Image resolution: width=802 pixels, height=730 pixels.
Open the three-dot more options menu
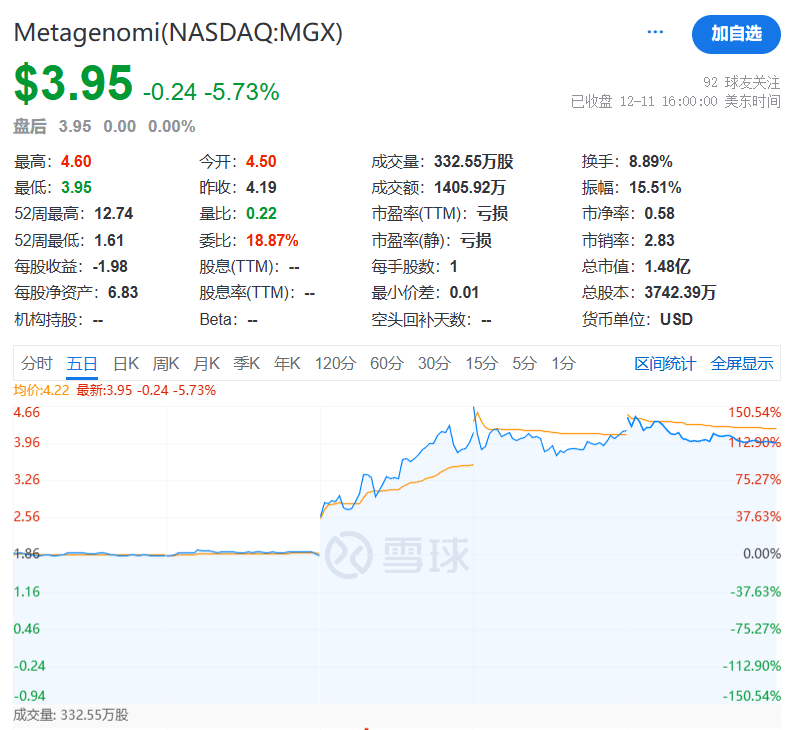pyautogui.click(x=655, y=32)
